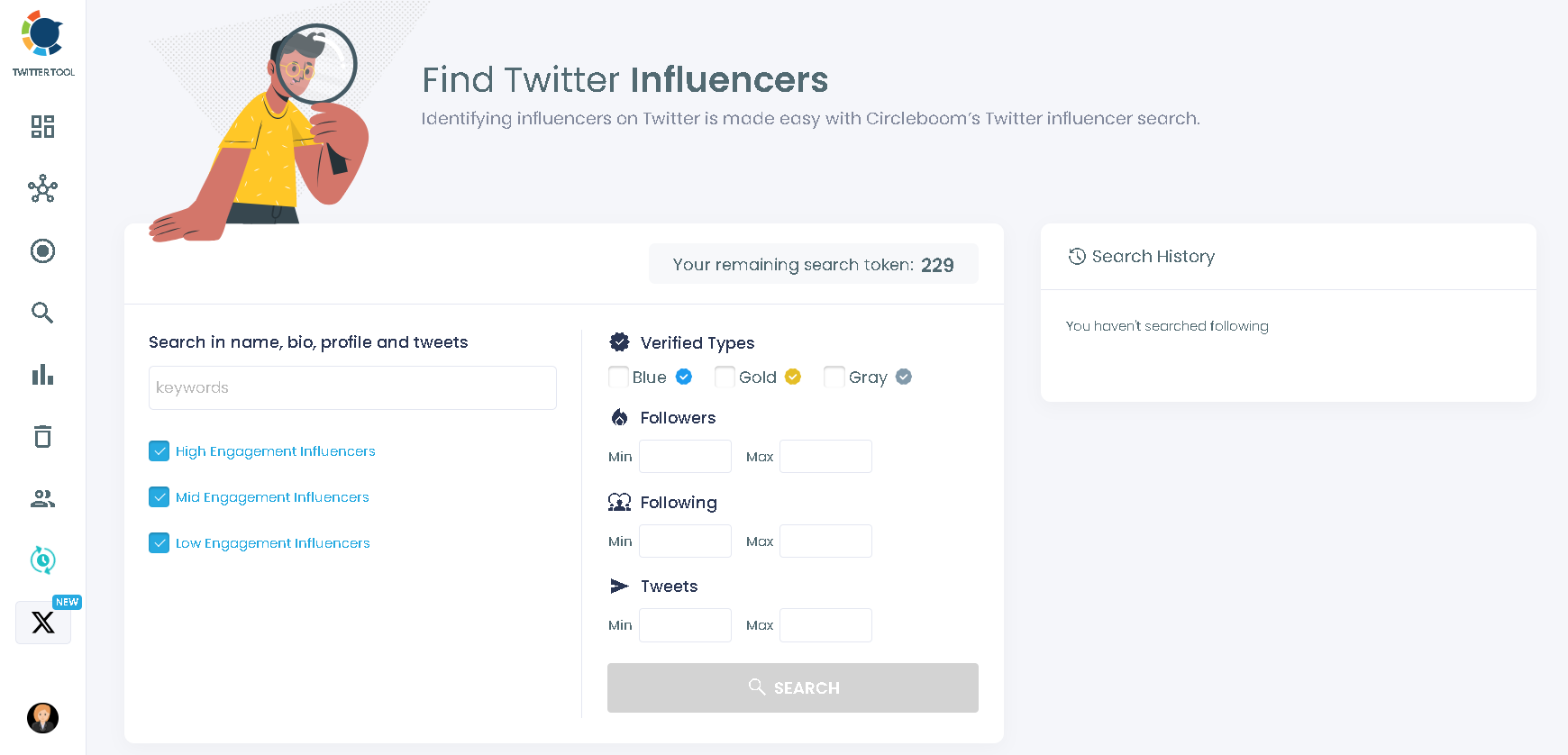View analytics via the bar chart sidebar icon
The image size is (1568, 755).
tap(42, 375)
